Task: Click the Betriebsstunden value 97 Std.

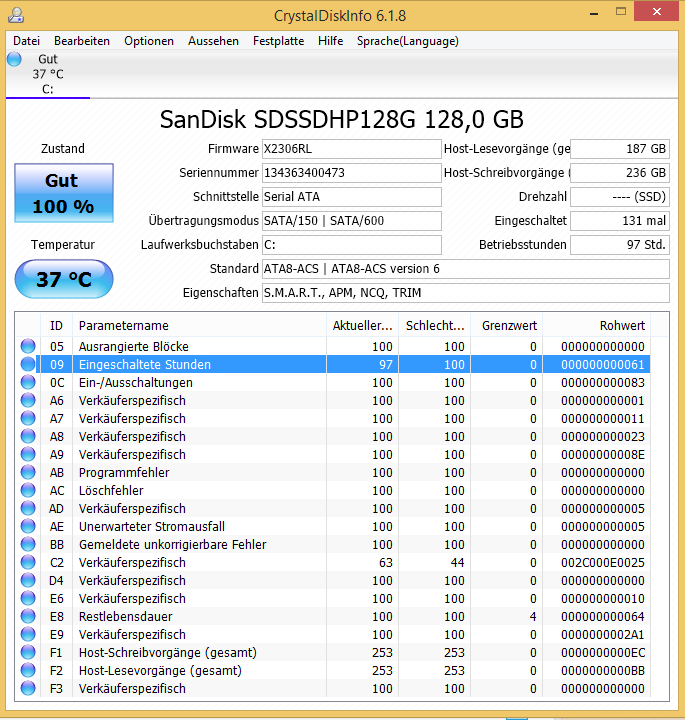Action: click(x=620, y=245)
